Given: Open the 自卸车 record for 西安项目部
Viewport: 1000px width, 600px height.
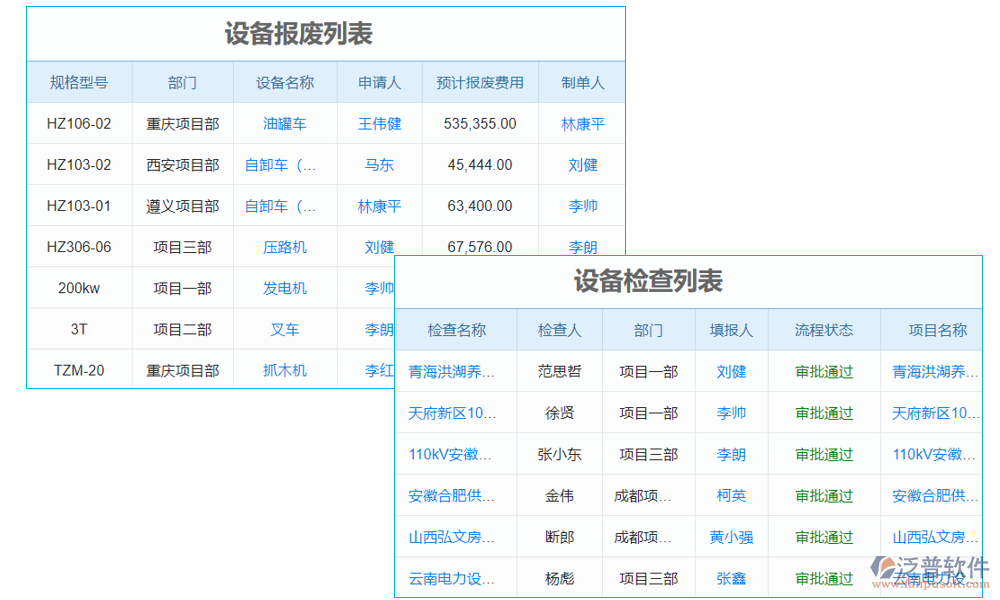Looking at the screenshot, I should [x=285, y=164].
